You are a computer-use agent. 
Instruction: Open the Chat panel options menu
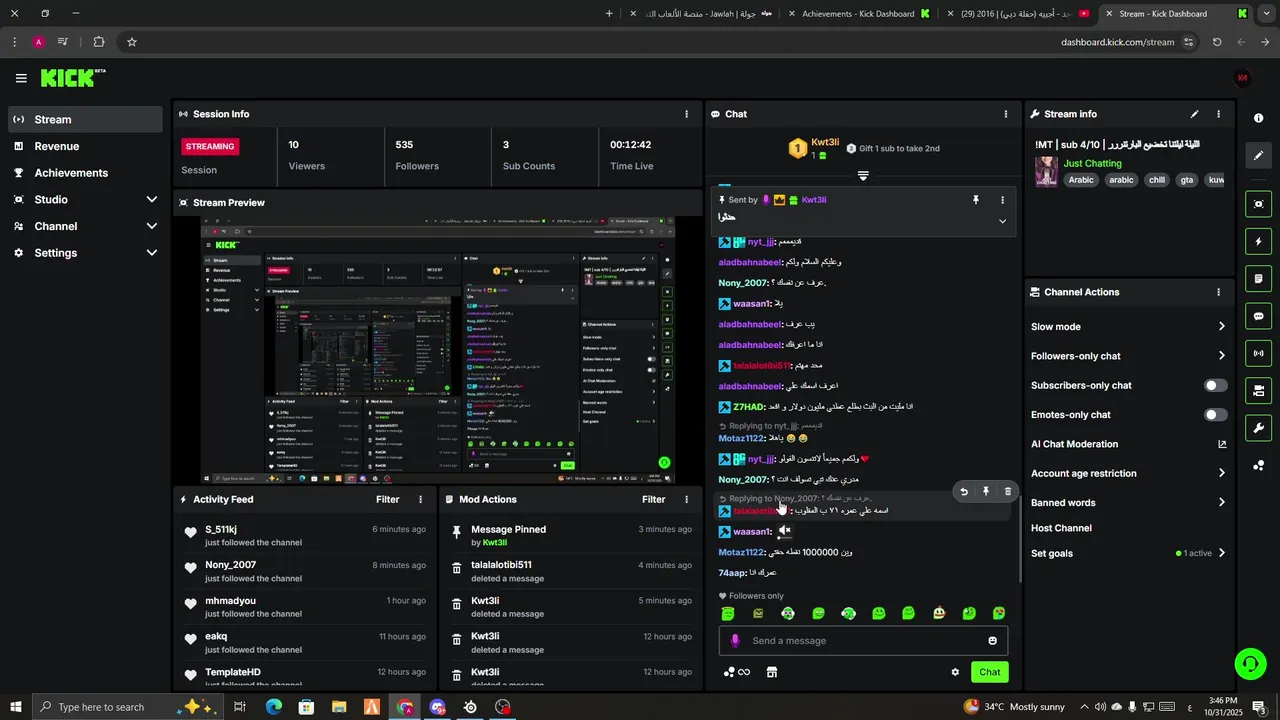click(1005, 114)
